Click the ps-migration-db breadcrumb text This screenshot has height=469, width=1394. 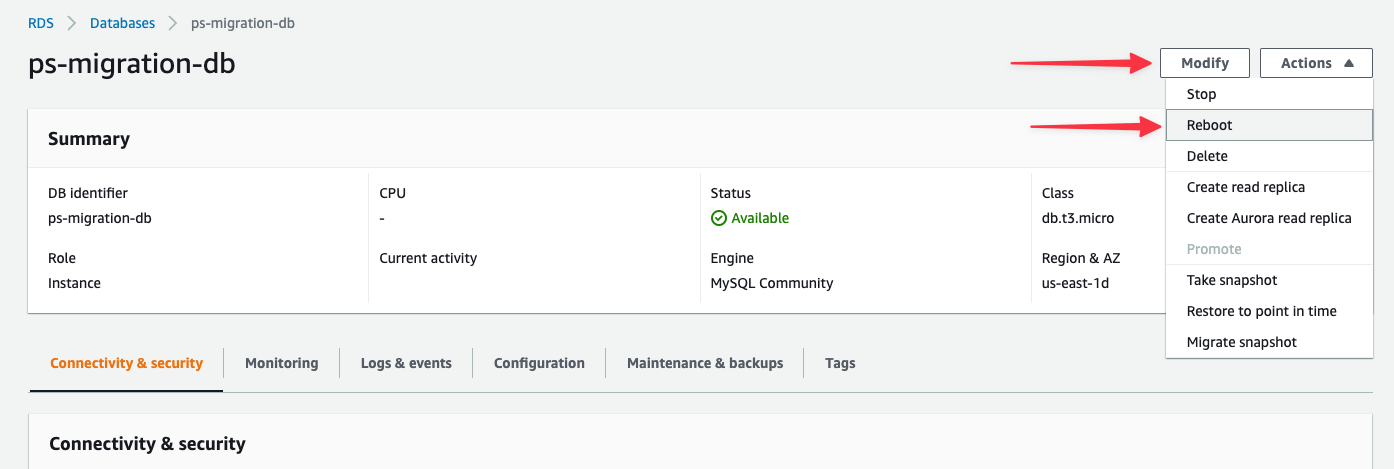tap(243, 23)
